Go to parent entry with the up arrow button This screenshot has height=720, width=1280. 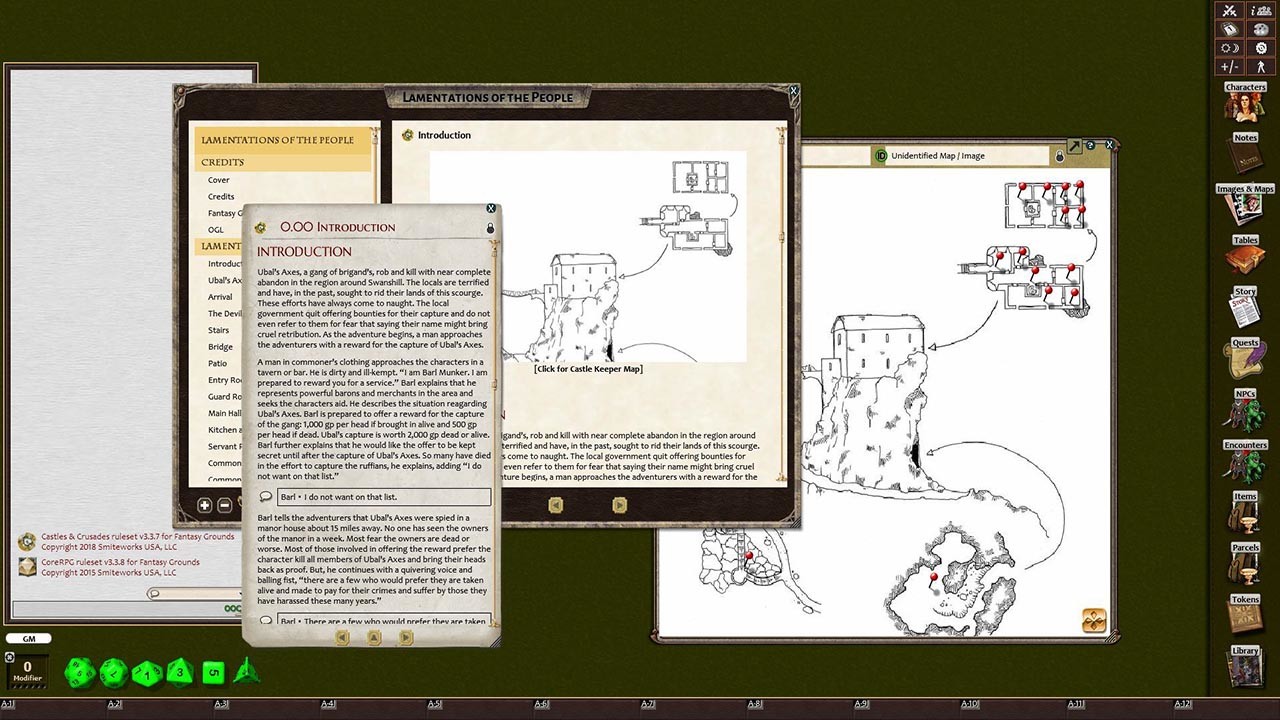coord(375,637)
